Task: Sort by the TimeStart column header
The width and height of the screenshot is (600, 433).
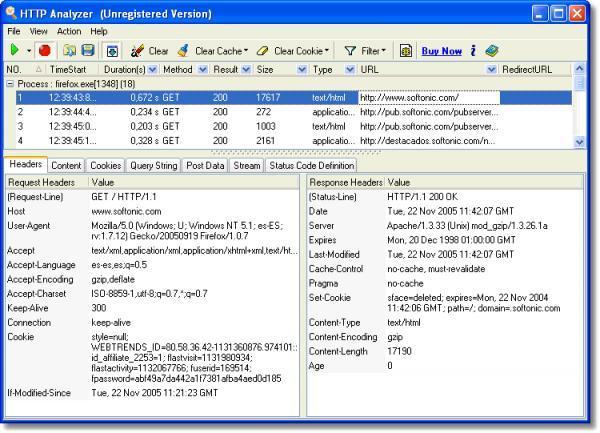Action: [x=72, y=70]
